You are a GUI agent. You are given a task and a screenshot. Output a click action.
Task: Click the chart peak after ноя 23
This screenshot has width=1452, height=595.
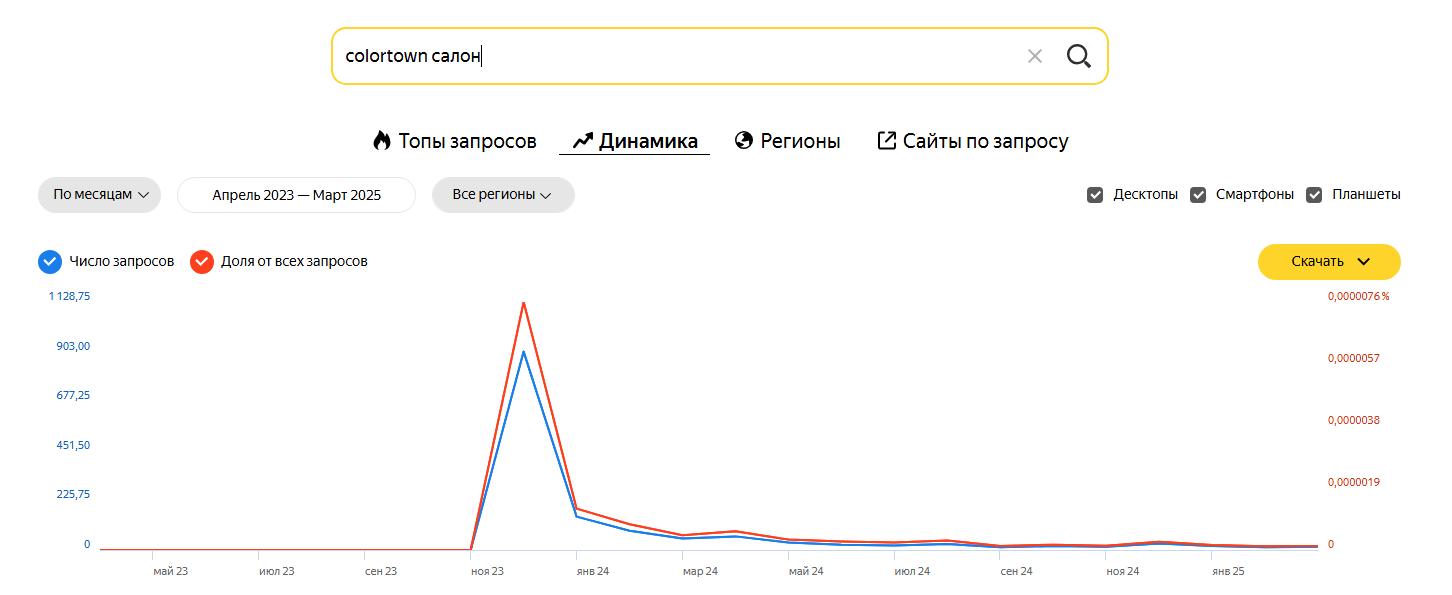tap(523, 303)
